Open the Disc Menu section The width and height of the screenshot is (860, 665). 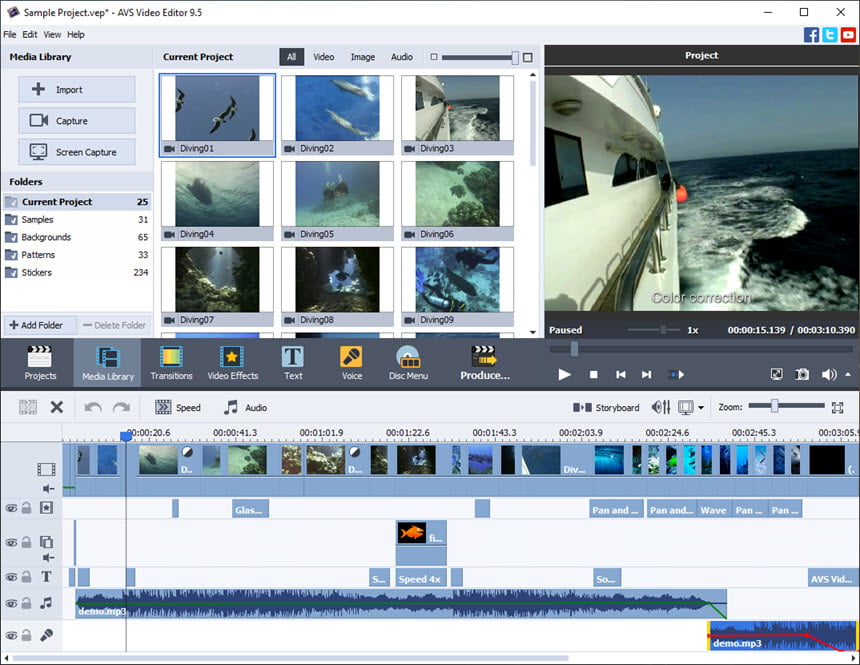click(408, 363)
